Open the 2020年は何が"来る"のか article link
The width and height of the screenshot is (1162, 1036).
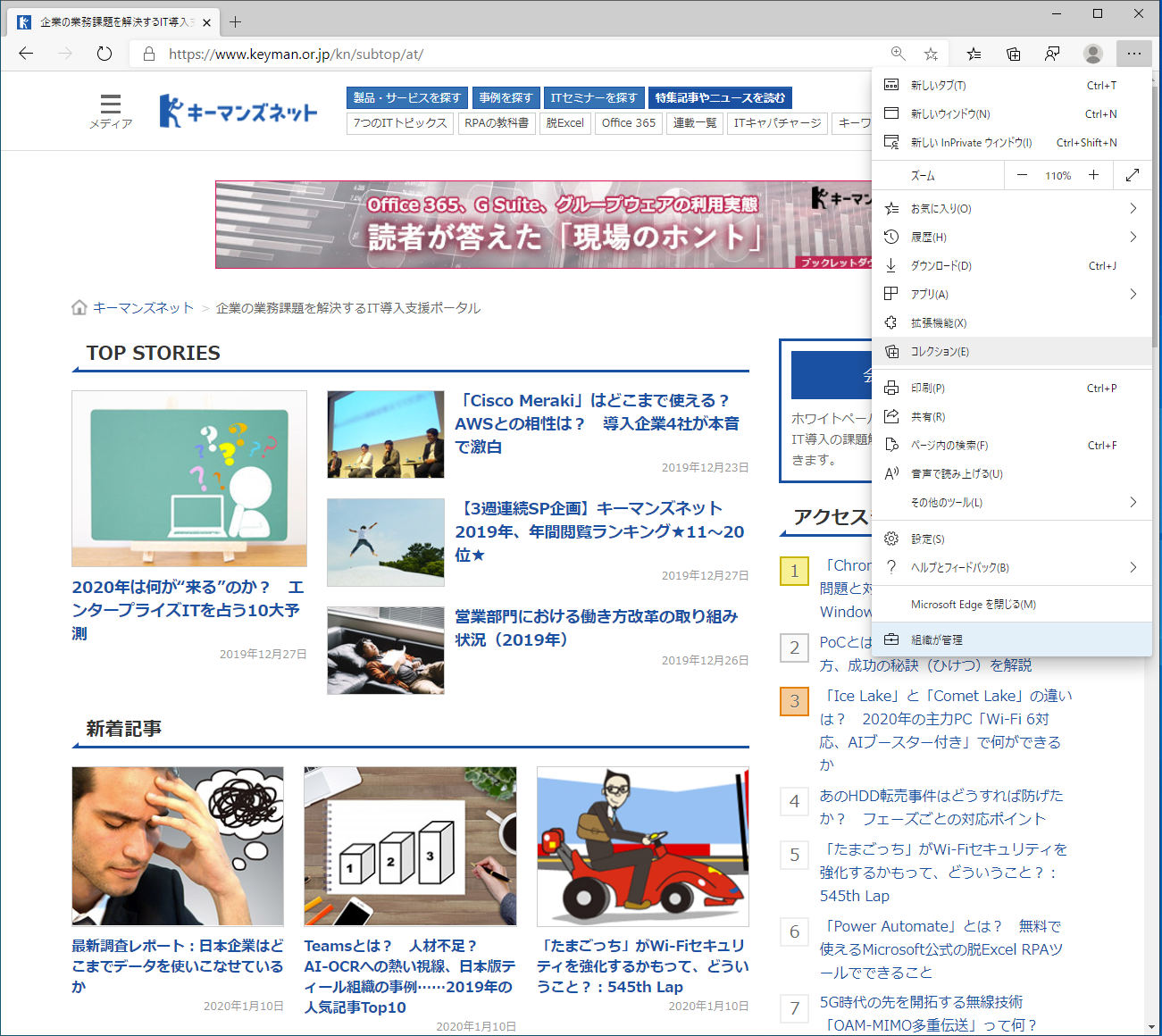(x=188, y=610)
